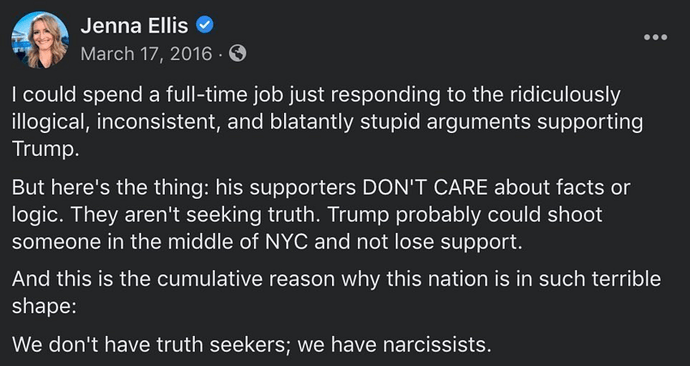
Task: Open the Jenna Ellis profile name link
Action: pyautogui.click(x=134, y=26)
